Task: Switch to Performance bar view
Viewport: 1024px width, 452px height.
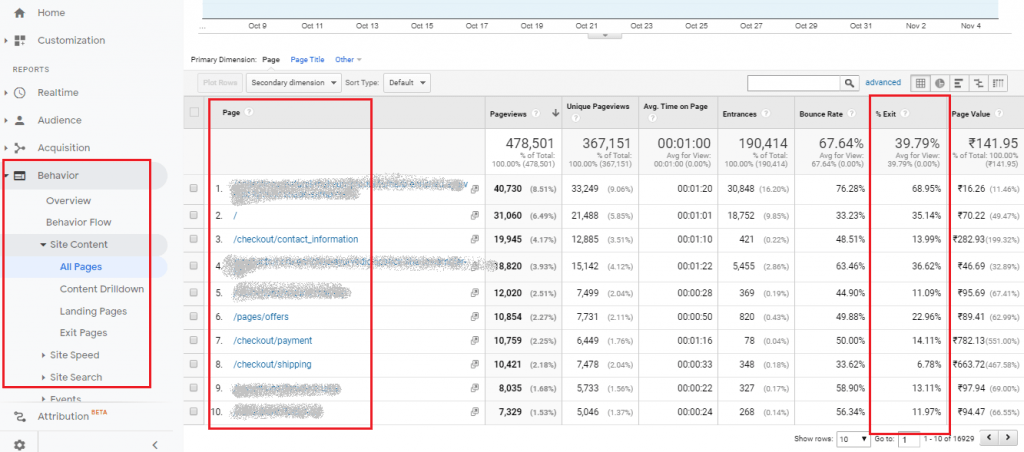Action: [958, 83]
